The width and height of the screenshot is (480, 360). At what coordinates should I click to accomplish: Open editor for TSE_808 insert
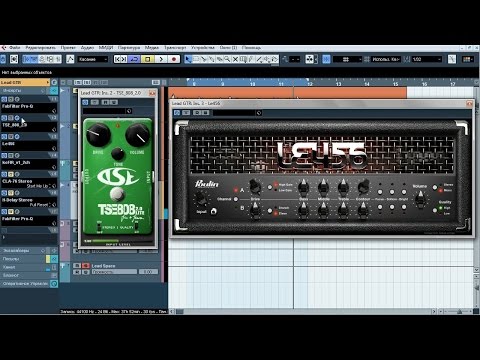pos(17,118)
